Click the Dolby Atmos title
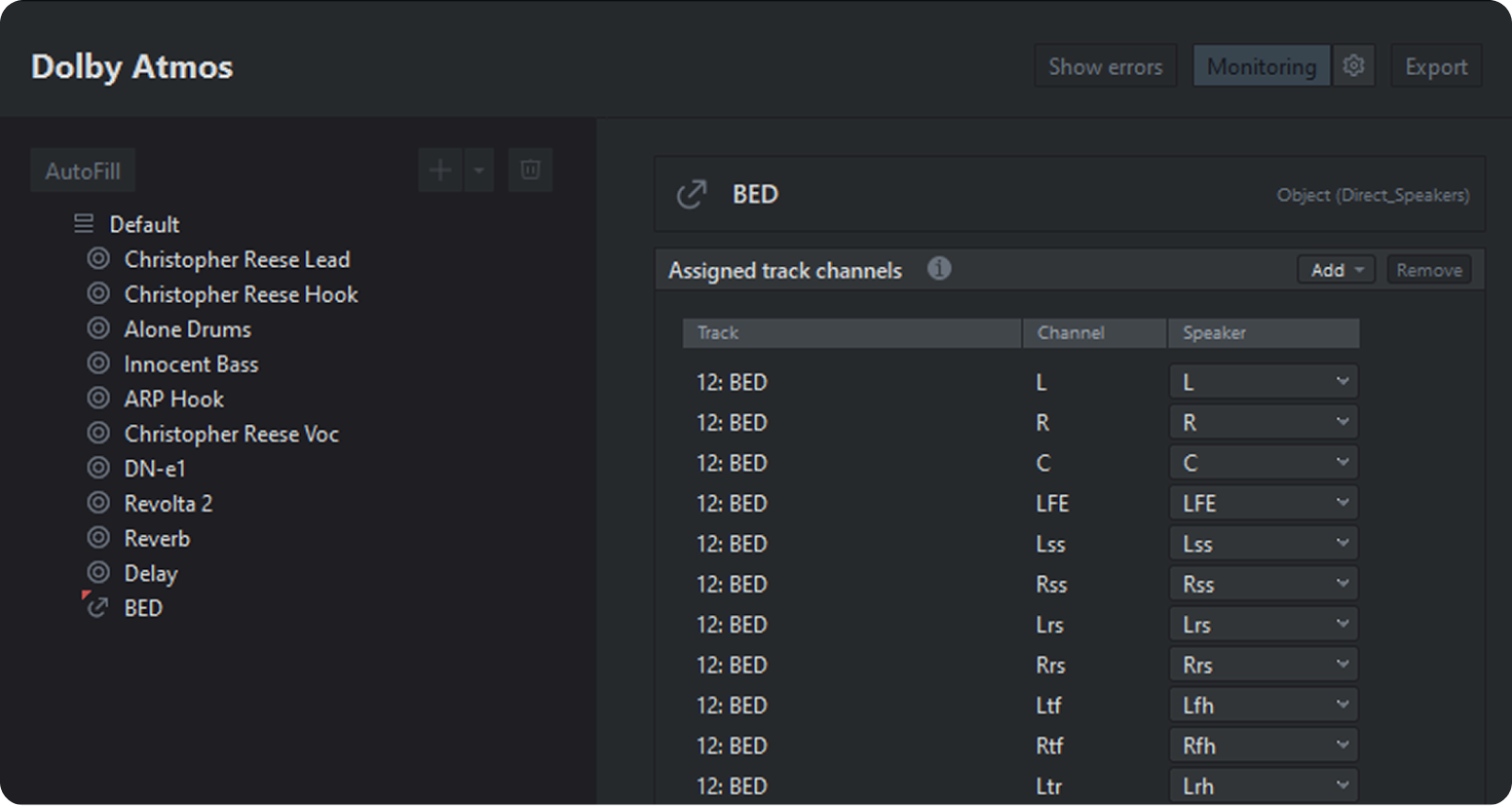1512x806 pixels. tap(132, 66)
